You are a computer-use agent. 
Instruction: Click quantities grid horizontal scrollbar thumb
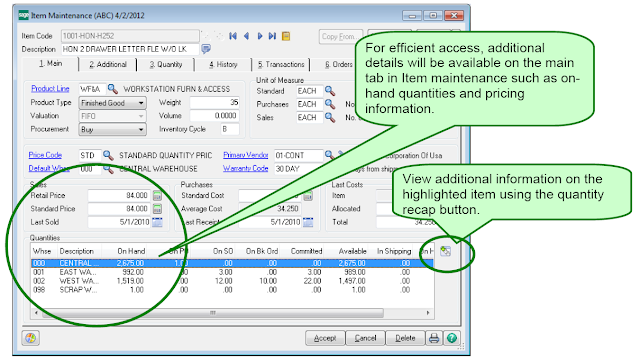[213, 313]
